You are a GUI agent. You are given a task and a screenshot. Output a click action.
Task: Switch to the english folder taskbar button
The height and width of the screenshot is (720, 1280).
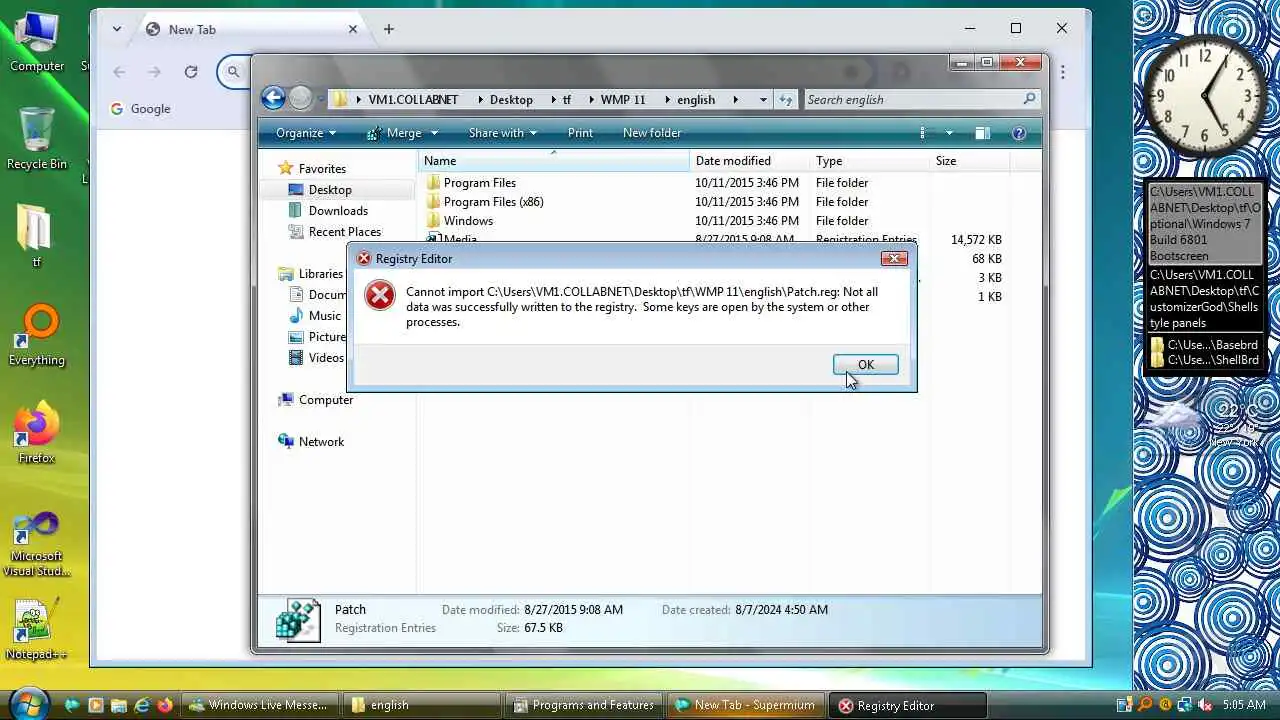[x=420, y=705]
